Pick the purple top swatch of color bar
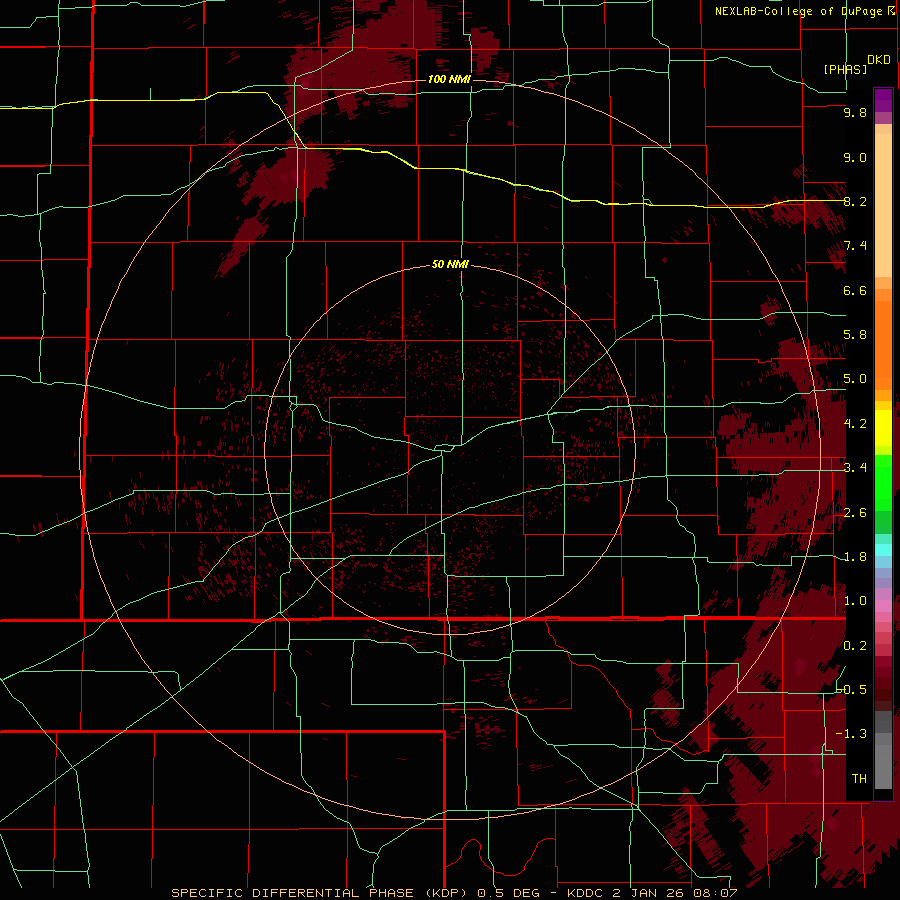This screenshot has width=900, height=900. point(883,100)
